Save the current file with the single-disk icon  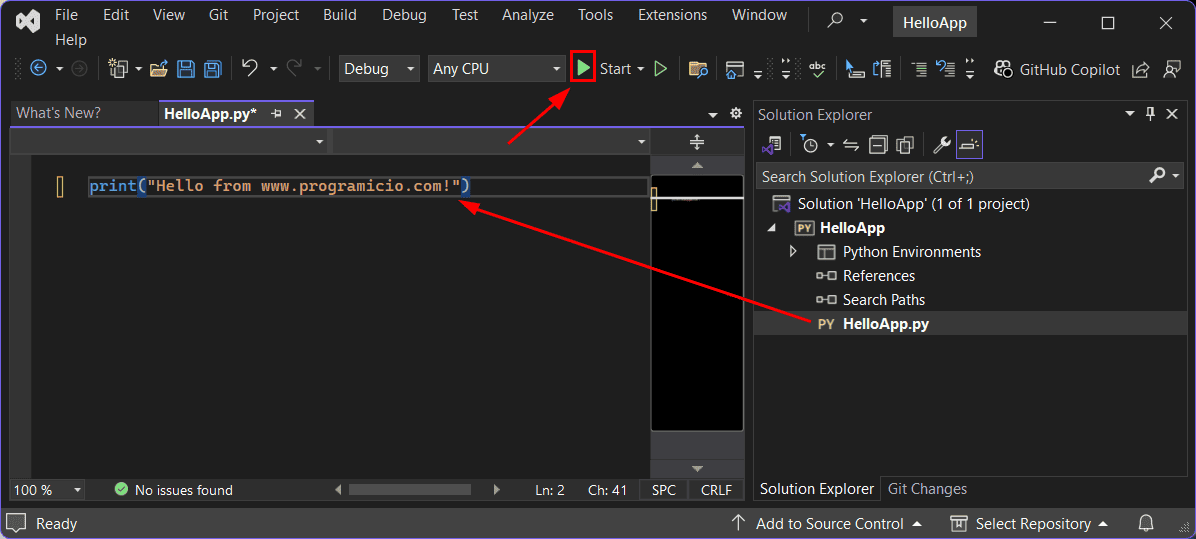185,69
